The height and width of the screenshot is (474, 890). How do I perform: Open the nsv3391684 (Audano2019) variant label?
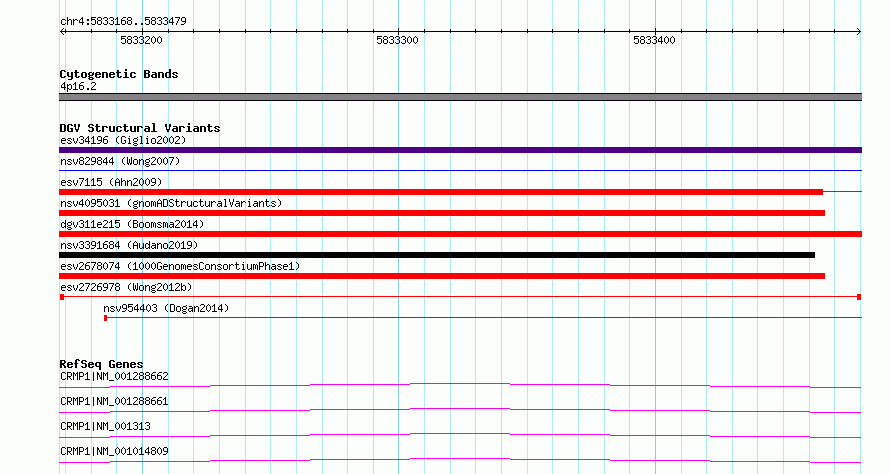point(129,245)
